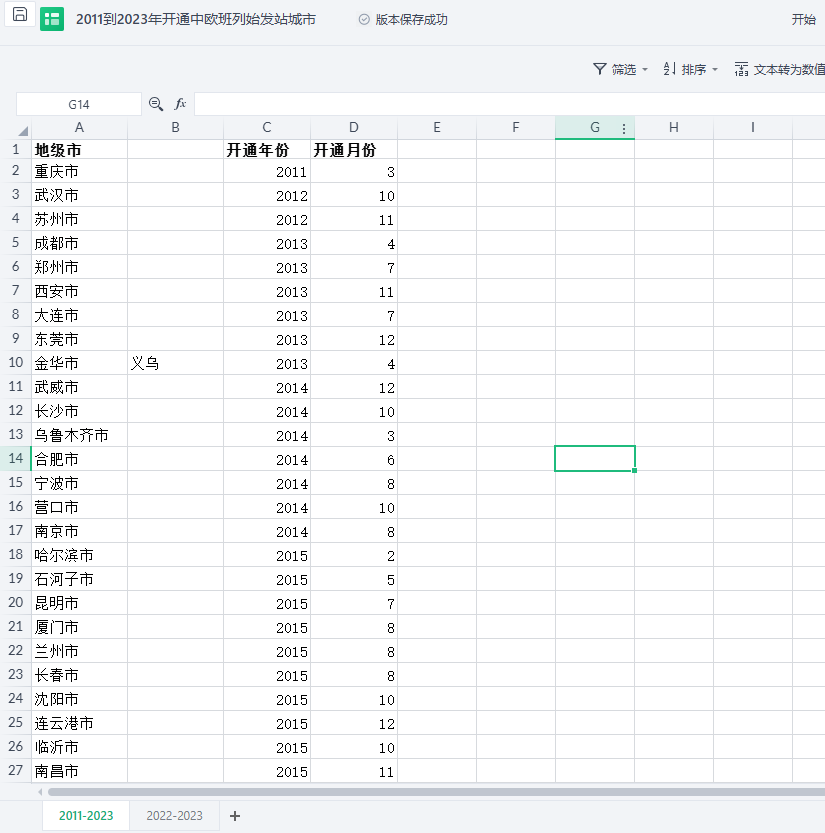
Task: Click the fx insert function icon
Action: click(x=181, y=104)
